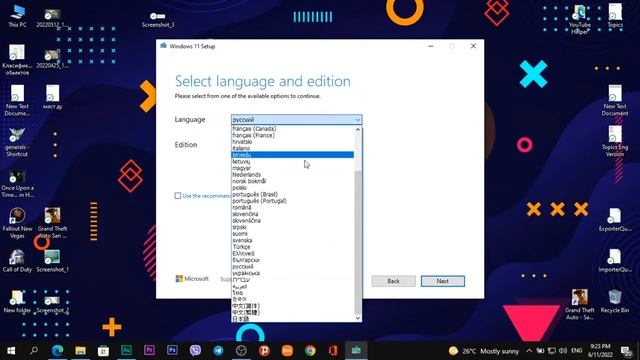Open Microsoft Store from taskbar
The height and width of the screenshot is (360, 640).
coord(103,350)
